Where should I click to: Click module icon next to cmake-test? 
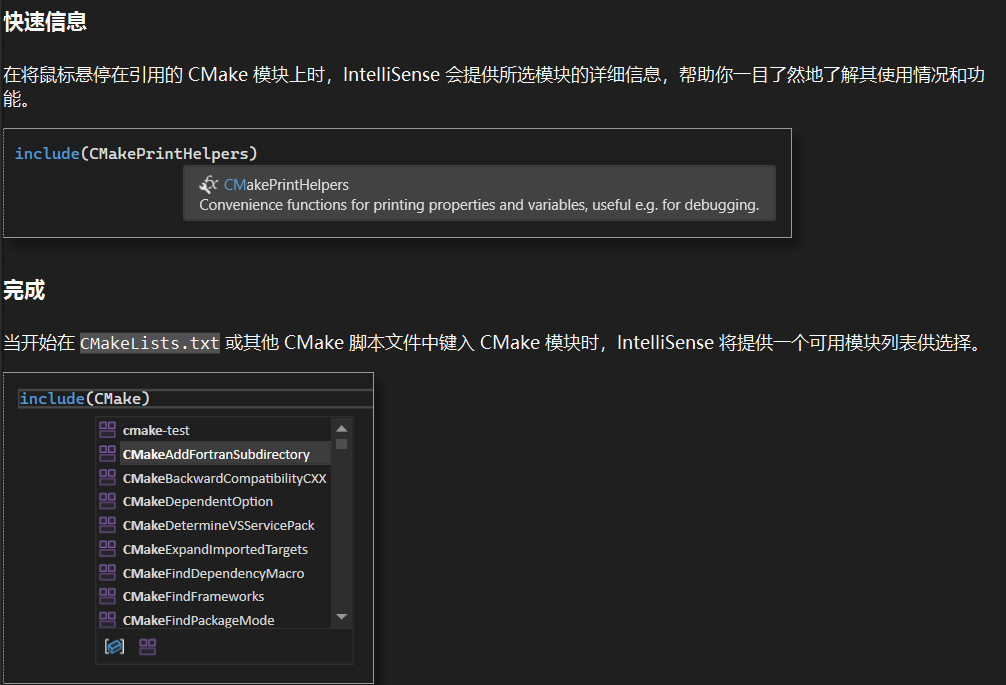tap(107, 430)
